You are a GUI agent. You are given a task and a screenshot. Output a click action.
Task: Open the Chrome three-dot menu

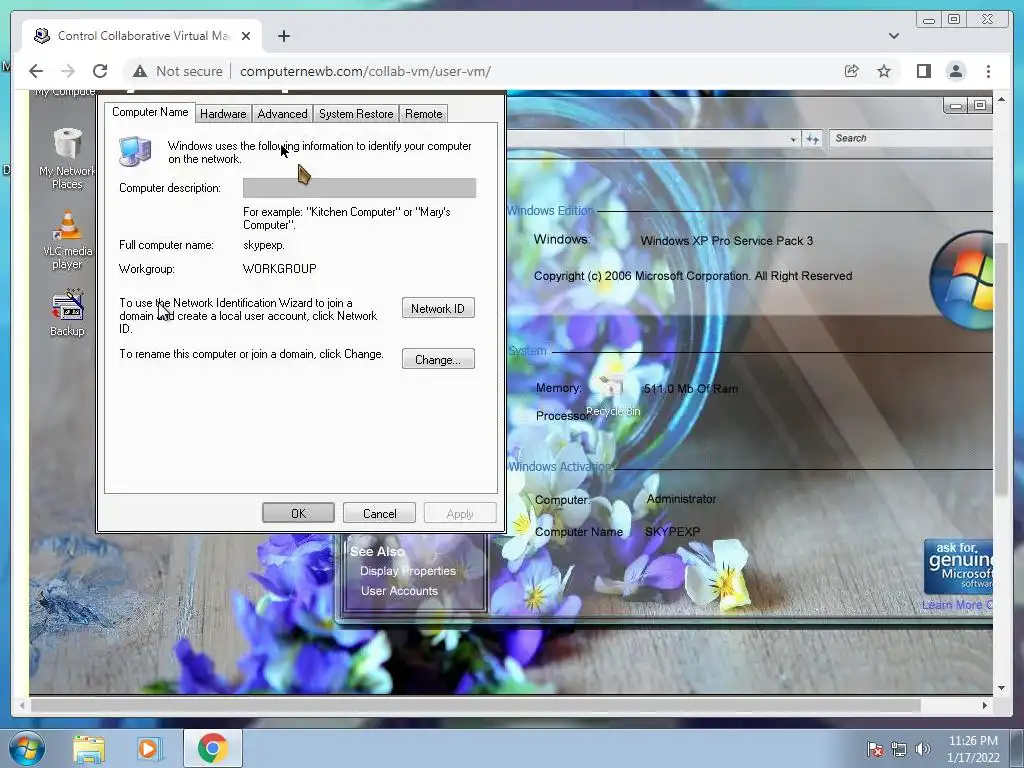988,71
